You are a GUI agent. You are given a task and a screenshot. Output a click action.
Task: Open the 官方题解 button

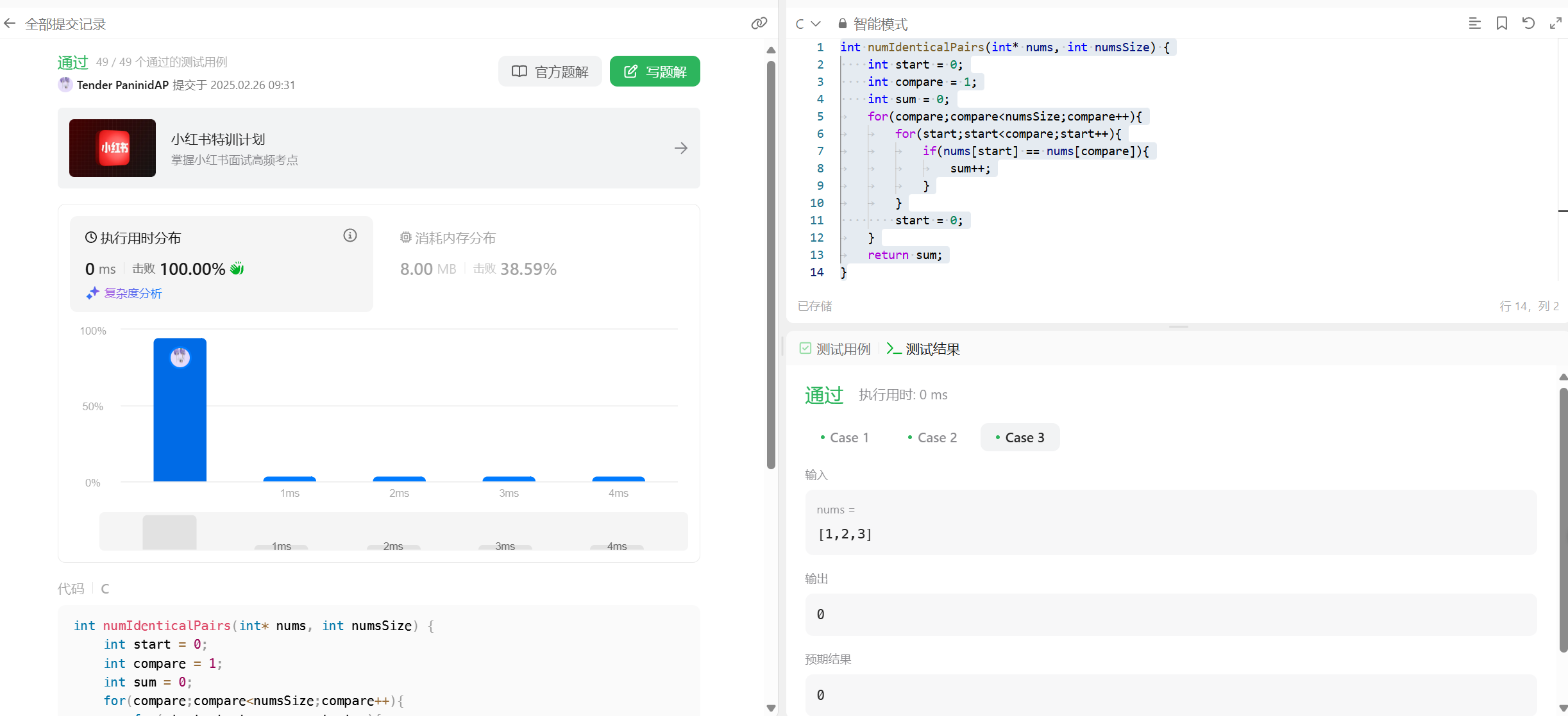550,71
